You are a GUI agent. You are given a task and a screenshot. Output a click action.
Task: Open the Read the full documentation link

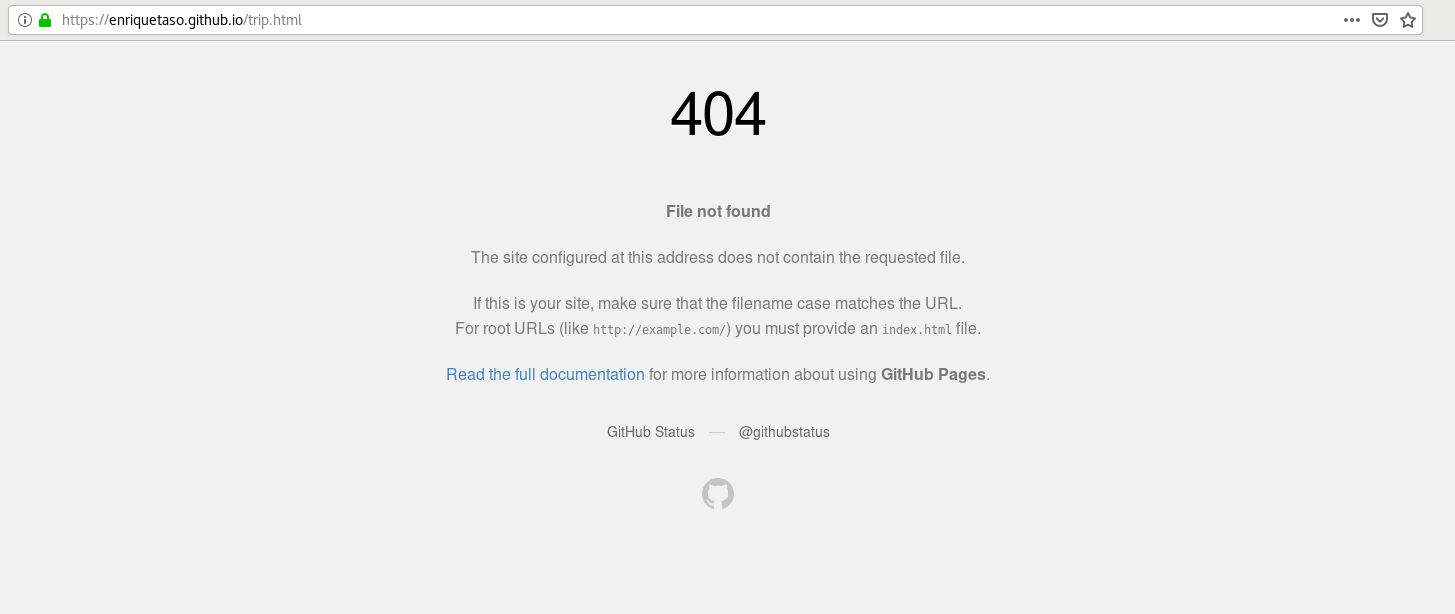pos(545,374)
